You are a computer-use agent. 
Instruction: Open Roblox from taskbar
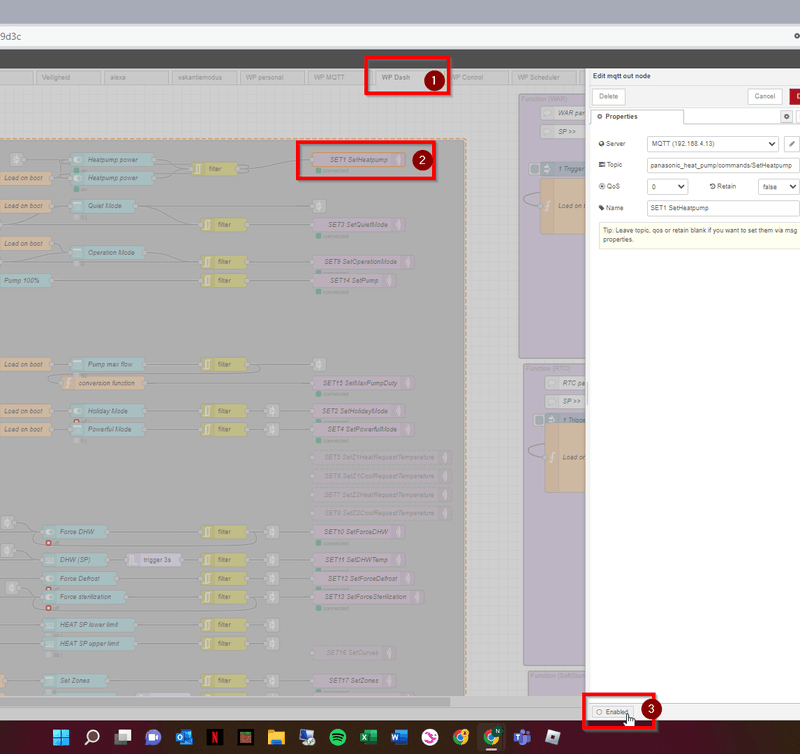[x=553, y=737]
